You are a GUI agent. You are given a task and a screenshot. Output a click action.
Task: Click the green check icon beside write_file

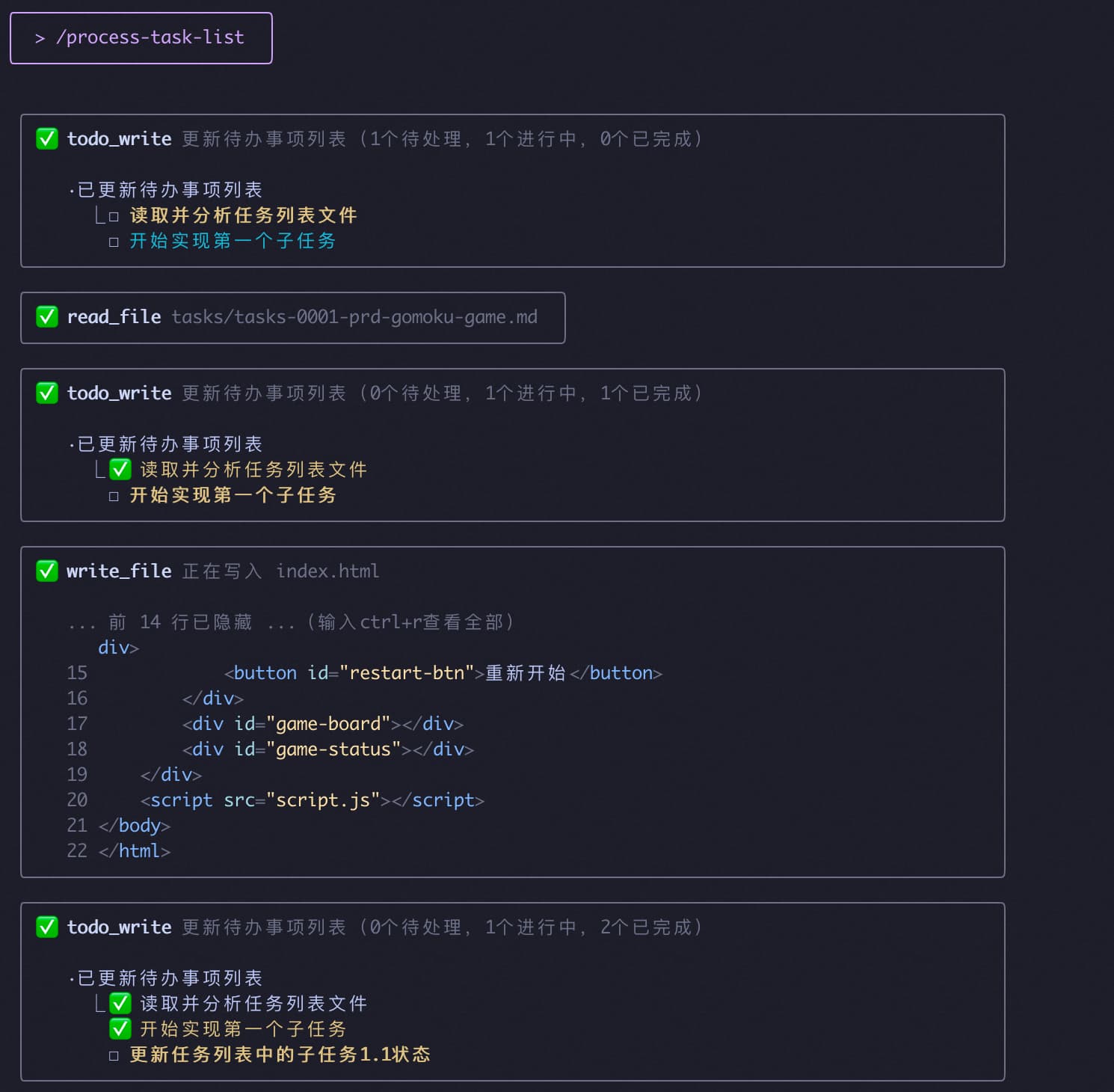coord(47,571)
